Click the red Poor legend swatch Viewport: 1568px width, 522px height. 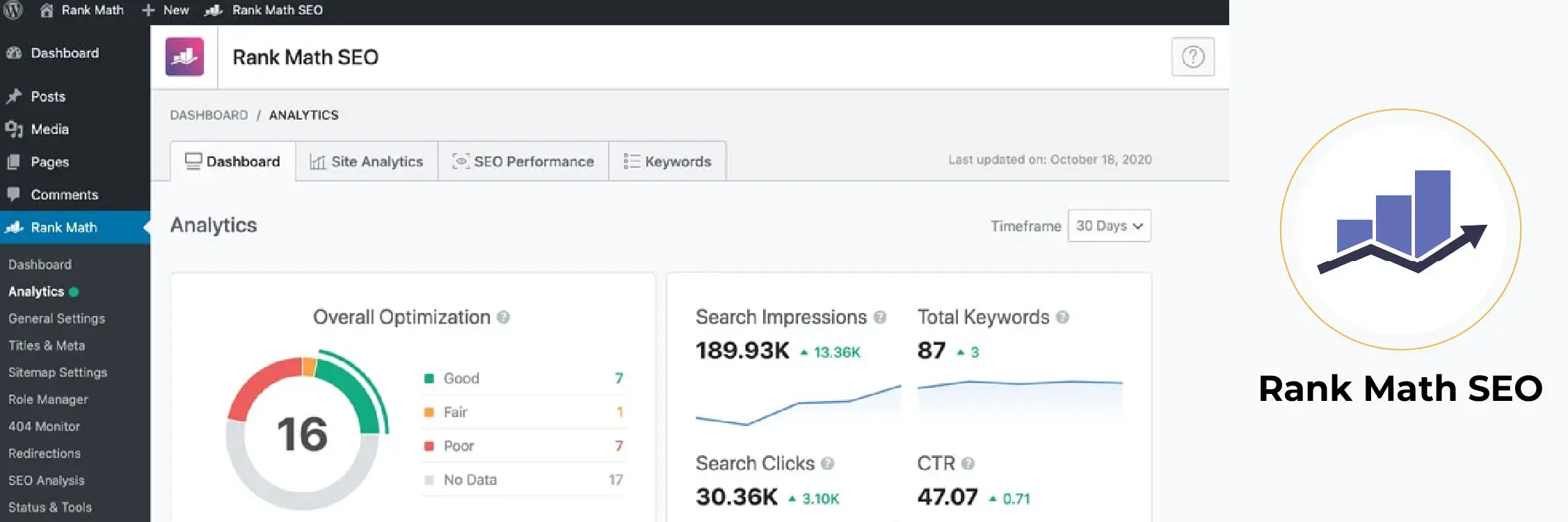coord(429,446)
